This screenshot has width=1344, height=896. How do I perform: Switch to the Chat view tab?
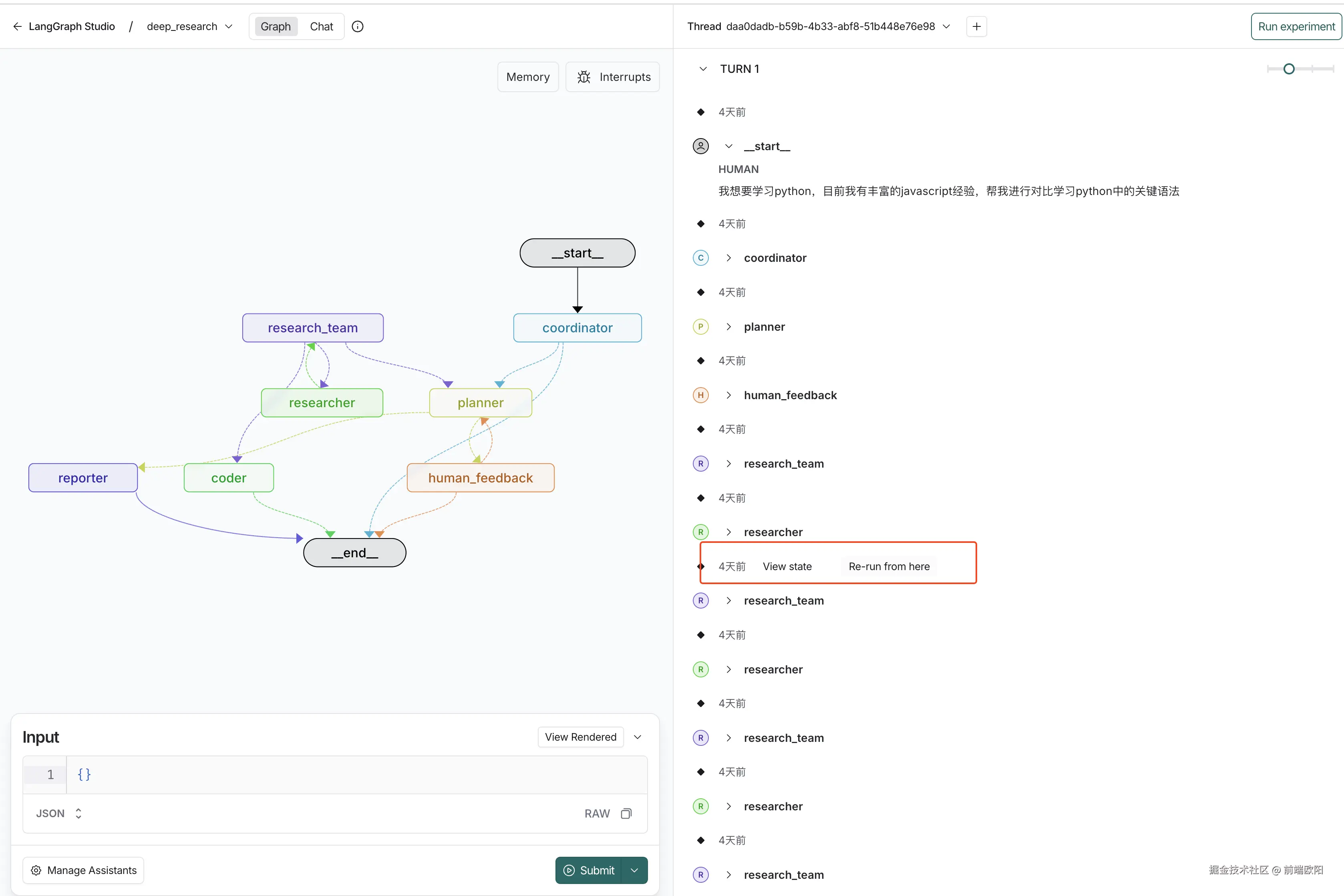(321, 26)
